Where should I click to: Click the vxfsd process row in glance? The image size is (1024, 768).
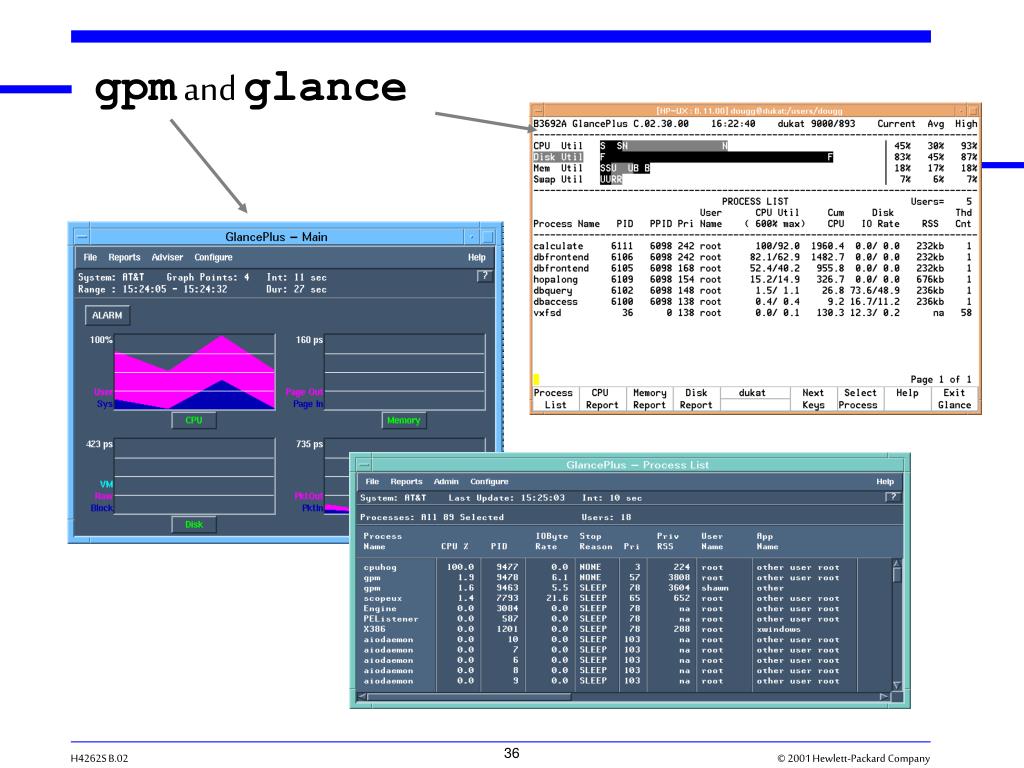point(752,313)
